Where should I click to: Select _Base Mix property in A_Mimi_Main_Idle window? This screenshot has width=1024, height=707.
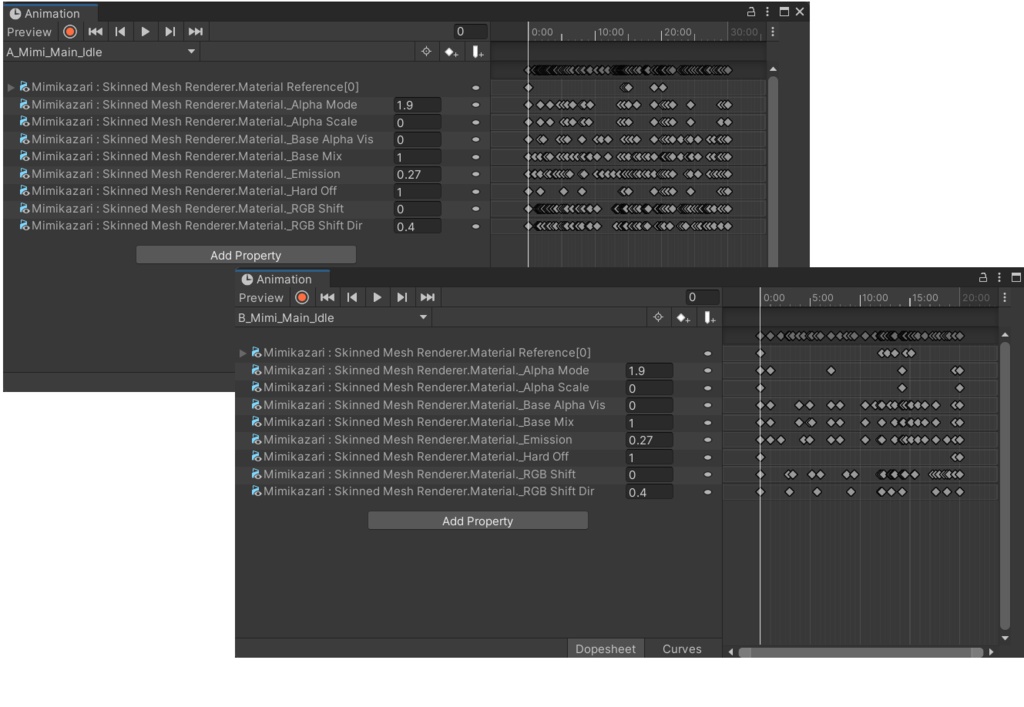(186, 156)
